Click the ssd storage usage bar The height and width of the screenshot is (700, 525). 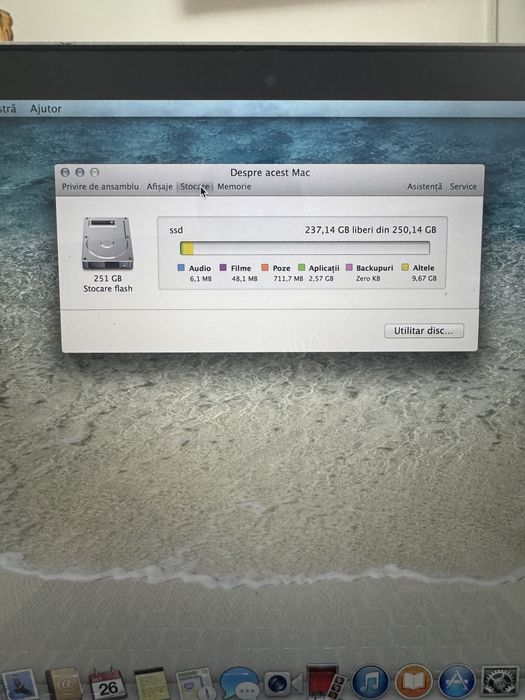[x=305, y=248]
